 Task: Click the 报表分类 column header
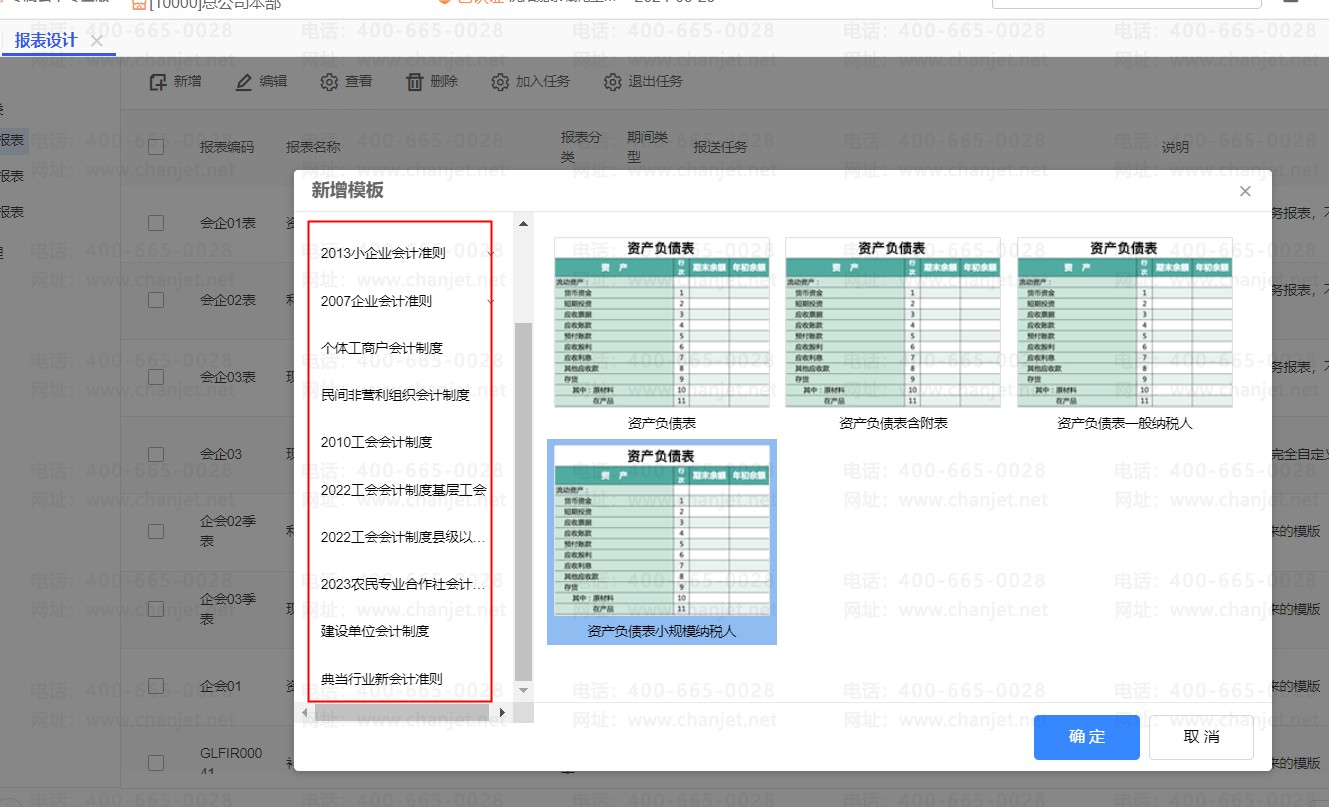coord(581,147)
